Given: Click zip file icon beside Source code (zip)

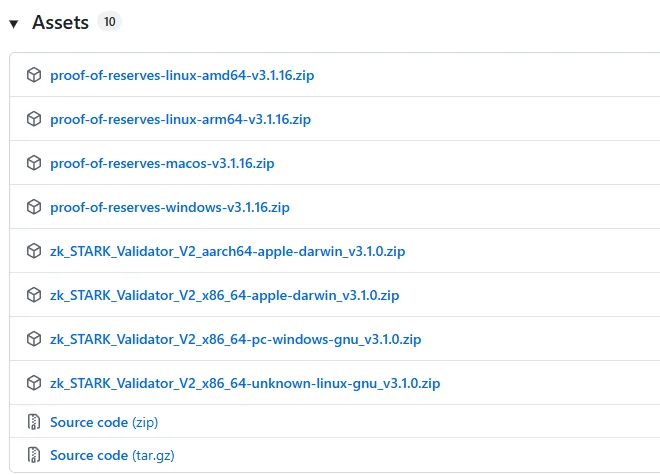Looking at the screenshot, I should tap(34, 422).
